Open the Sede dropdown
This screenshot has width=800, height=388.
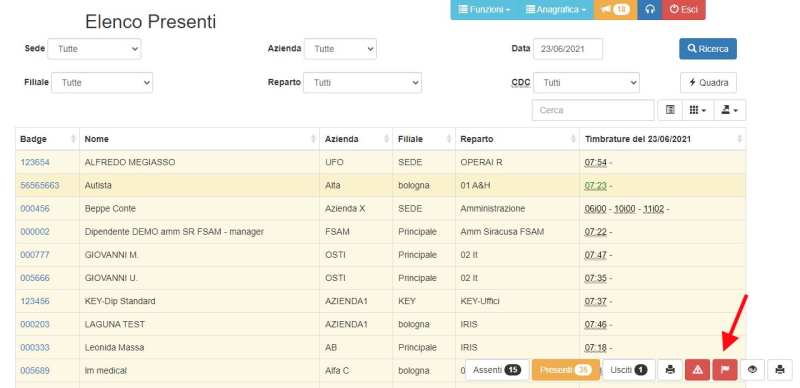(x=94, y=49)
